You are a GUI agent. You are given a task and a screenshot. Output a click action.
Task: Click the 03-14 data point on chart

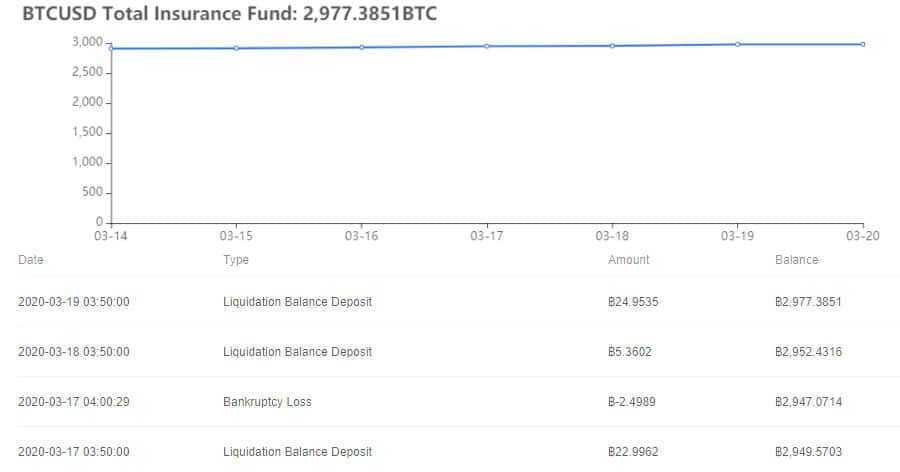[110, 48]
